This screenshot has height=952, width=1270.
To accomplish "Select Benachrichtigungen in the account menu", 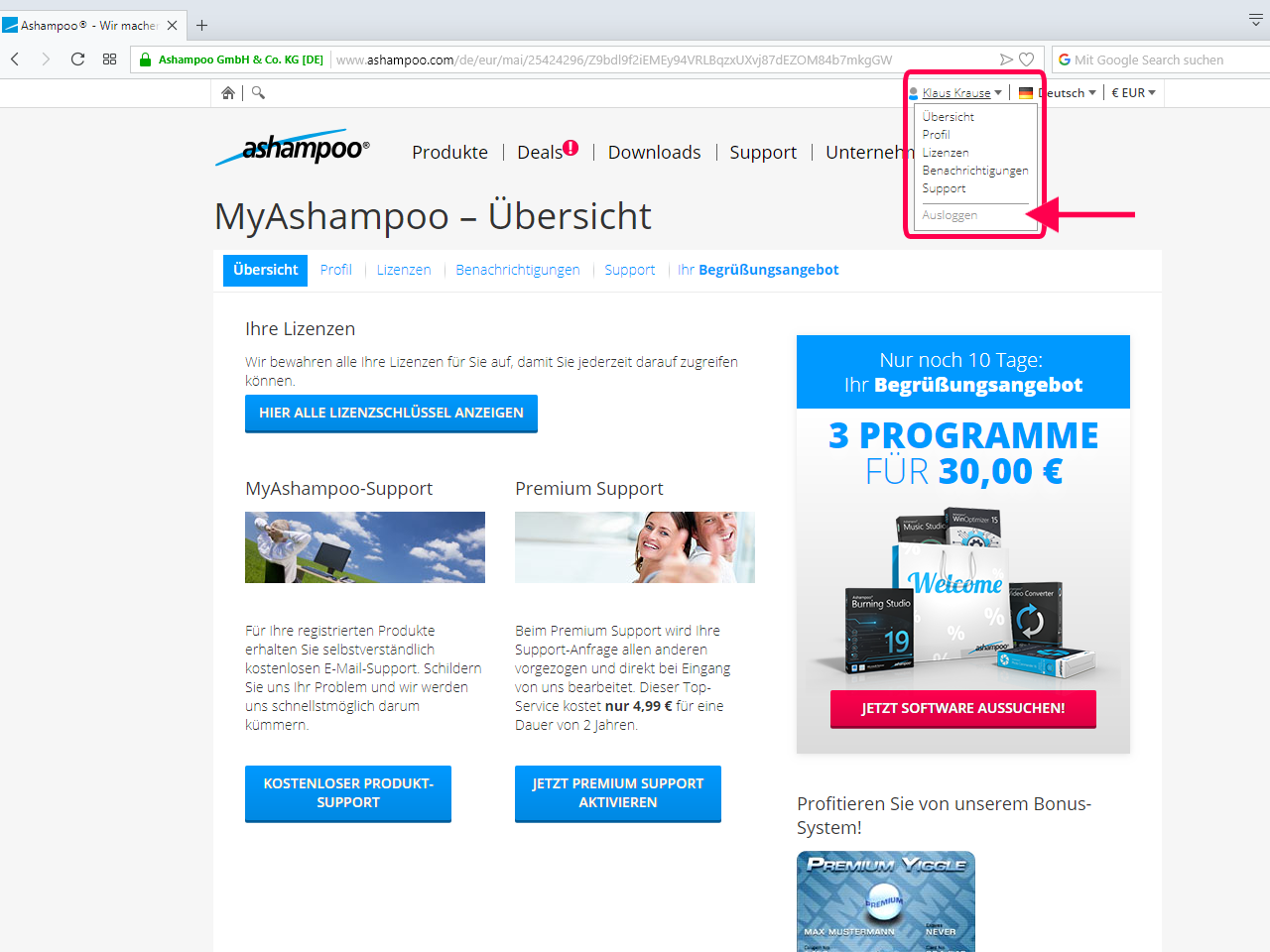I will (x=975, y=171).
